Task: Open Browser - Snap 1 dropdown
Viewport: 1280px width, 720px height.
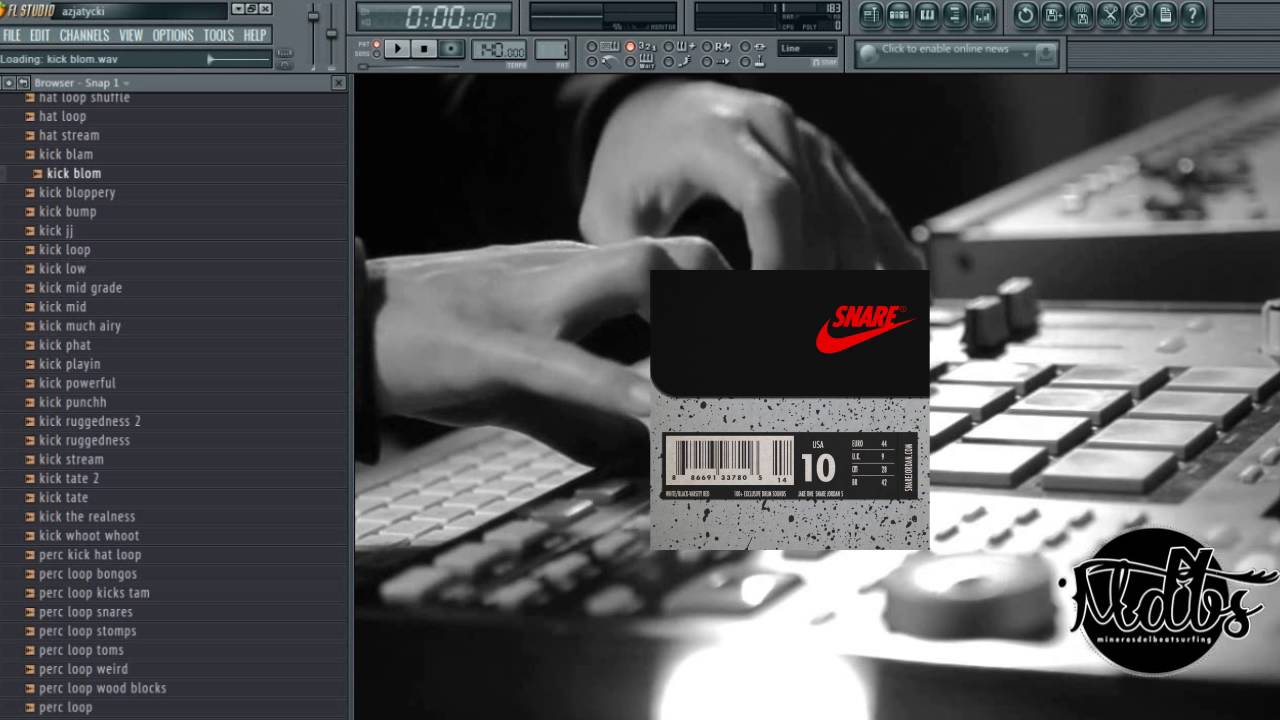Action: pos(81,83)
